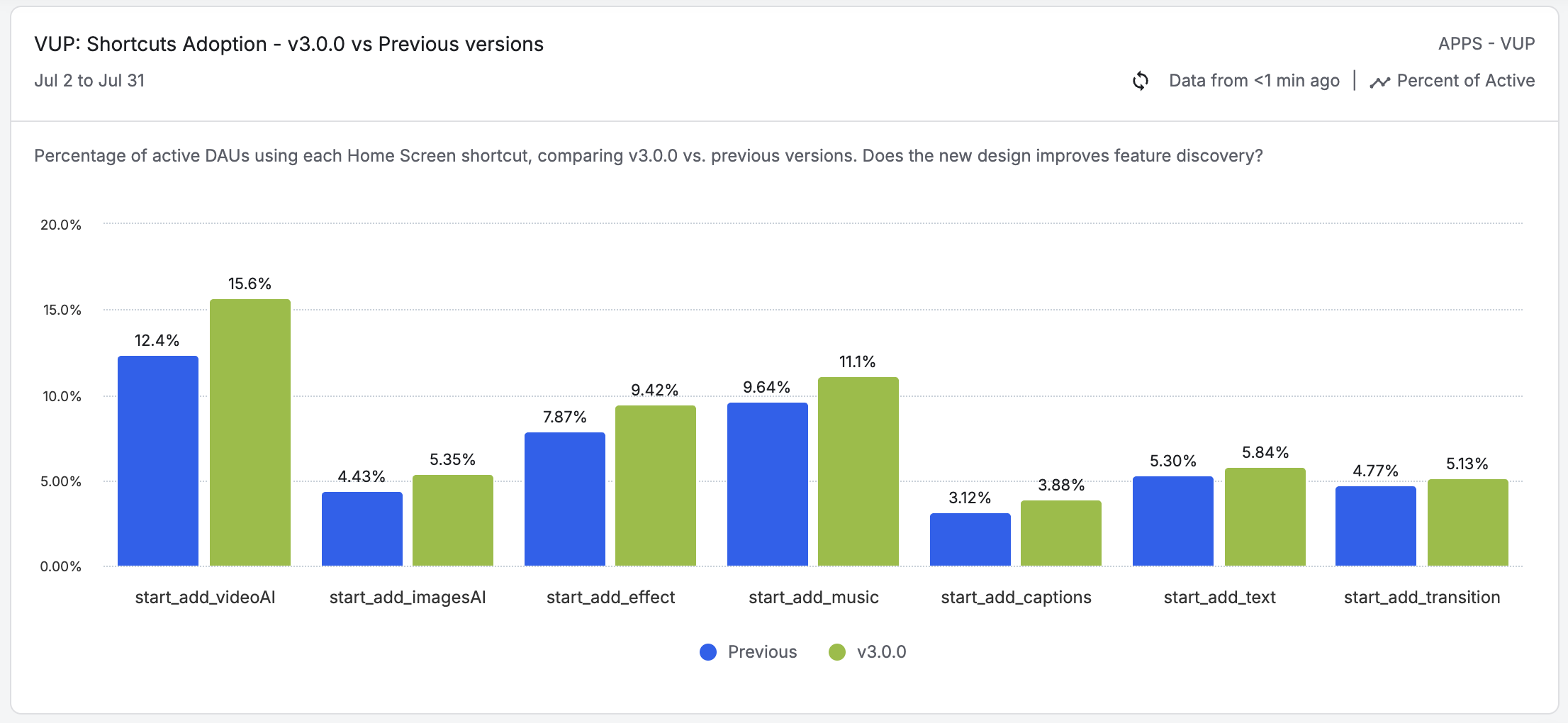This screenshot has height=723, width=1568.
Task: Click the refresh data icon
Action: click(1141, 81)
